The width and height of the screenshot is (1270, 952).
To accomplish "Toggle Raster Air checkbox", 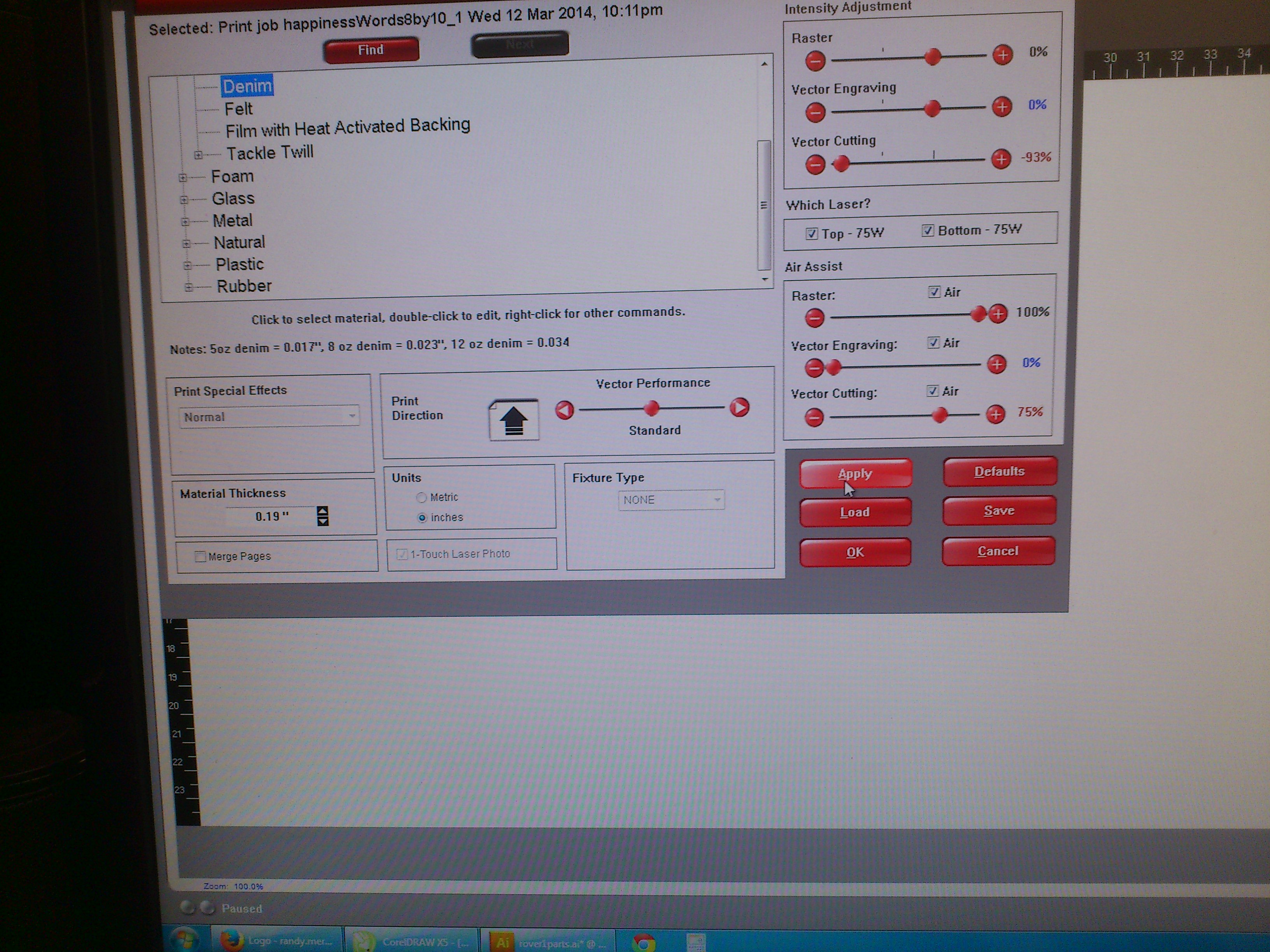I will (x=934, y=292).
